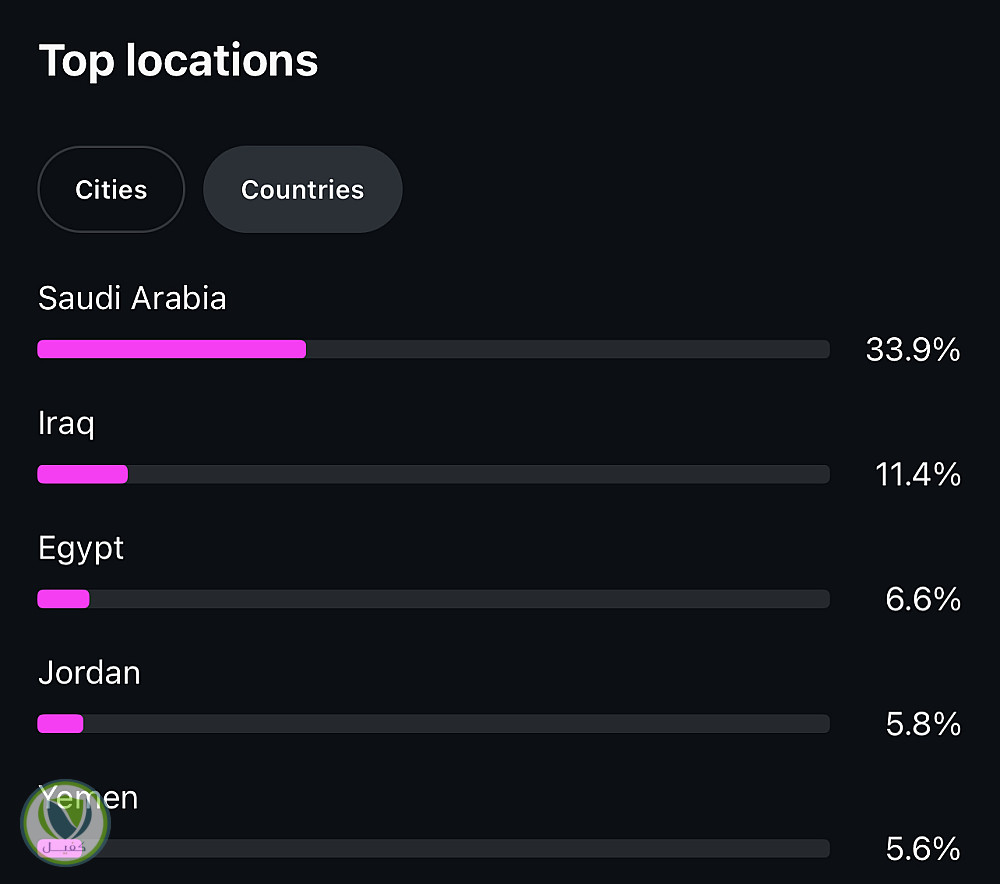Click the 33.9% value
The width and height of the screenshot is (1000, 884).
point(913,350)
